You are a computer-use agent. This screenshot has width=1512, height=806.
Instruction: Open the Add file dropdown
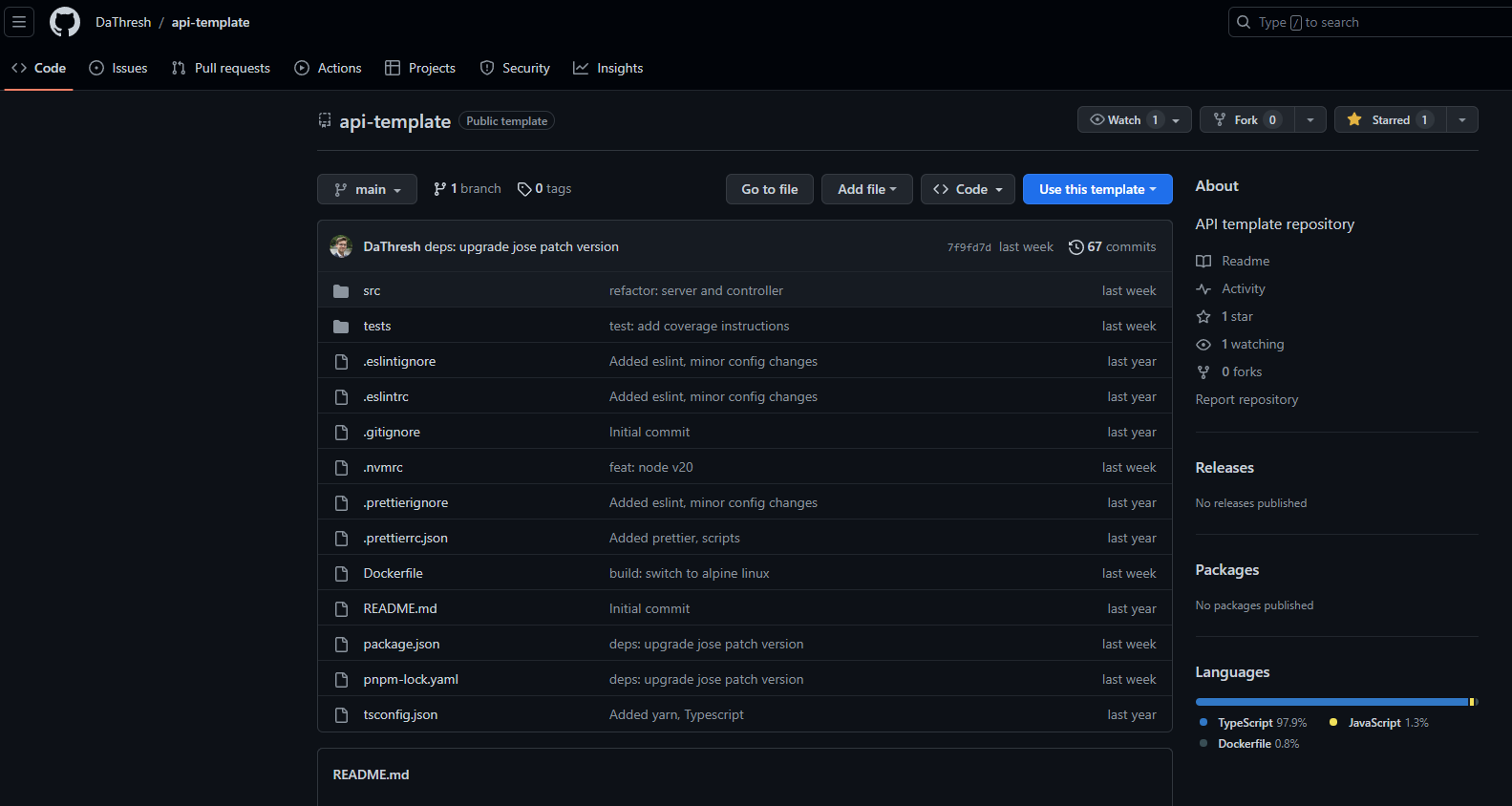click(866, 190)
